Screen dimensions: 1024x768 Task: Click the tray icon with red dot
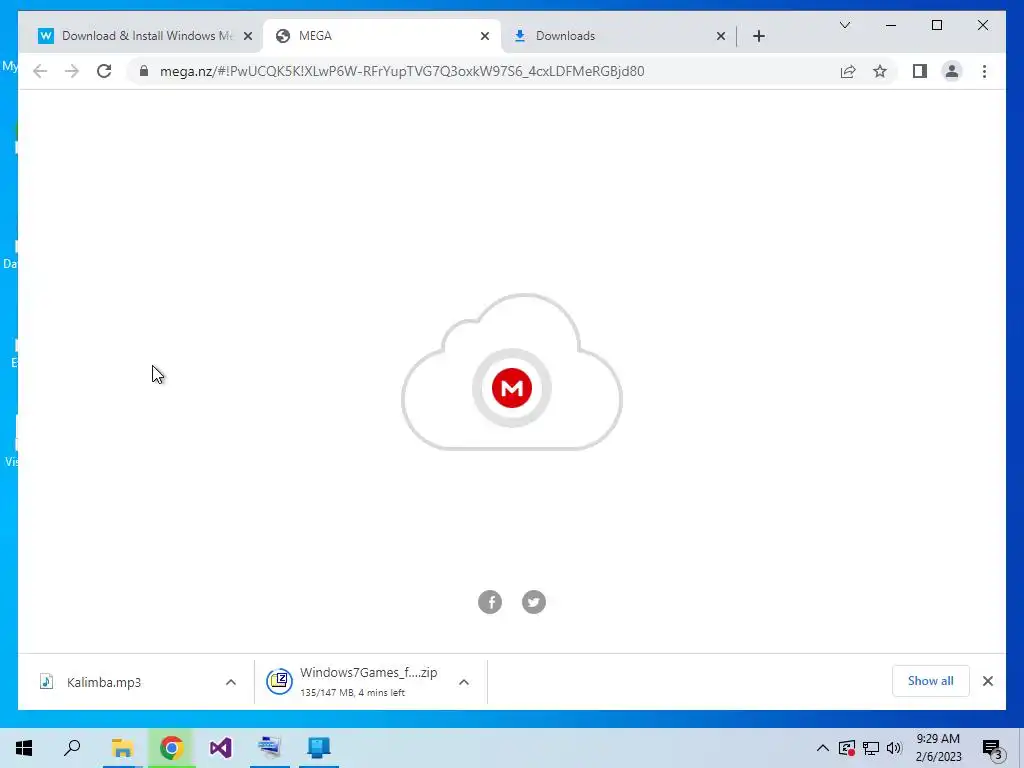[x=846, y=748]
